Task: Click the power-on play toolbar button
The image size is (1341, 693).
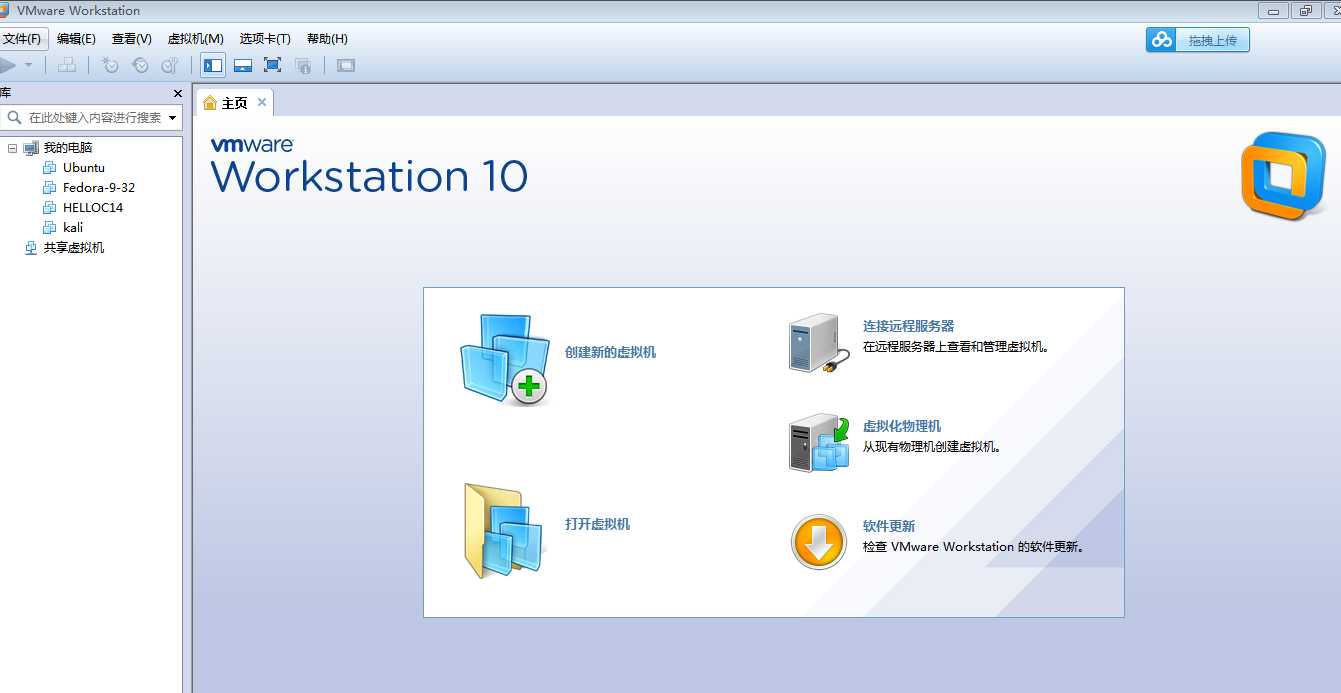Action: [x=7, y=65]
